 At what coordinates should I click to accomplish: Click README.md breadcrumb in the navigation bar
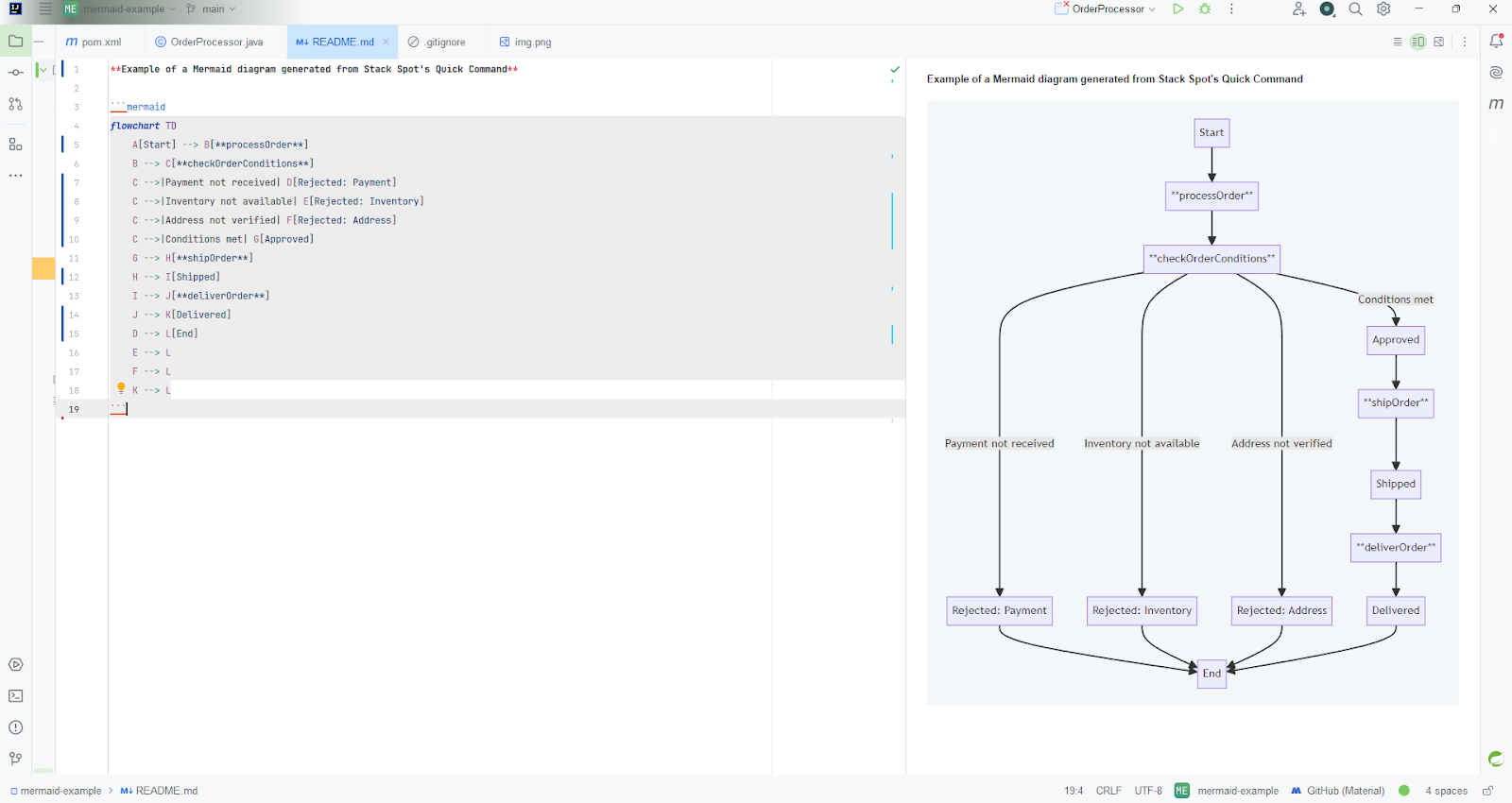tap(159, 791)
